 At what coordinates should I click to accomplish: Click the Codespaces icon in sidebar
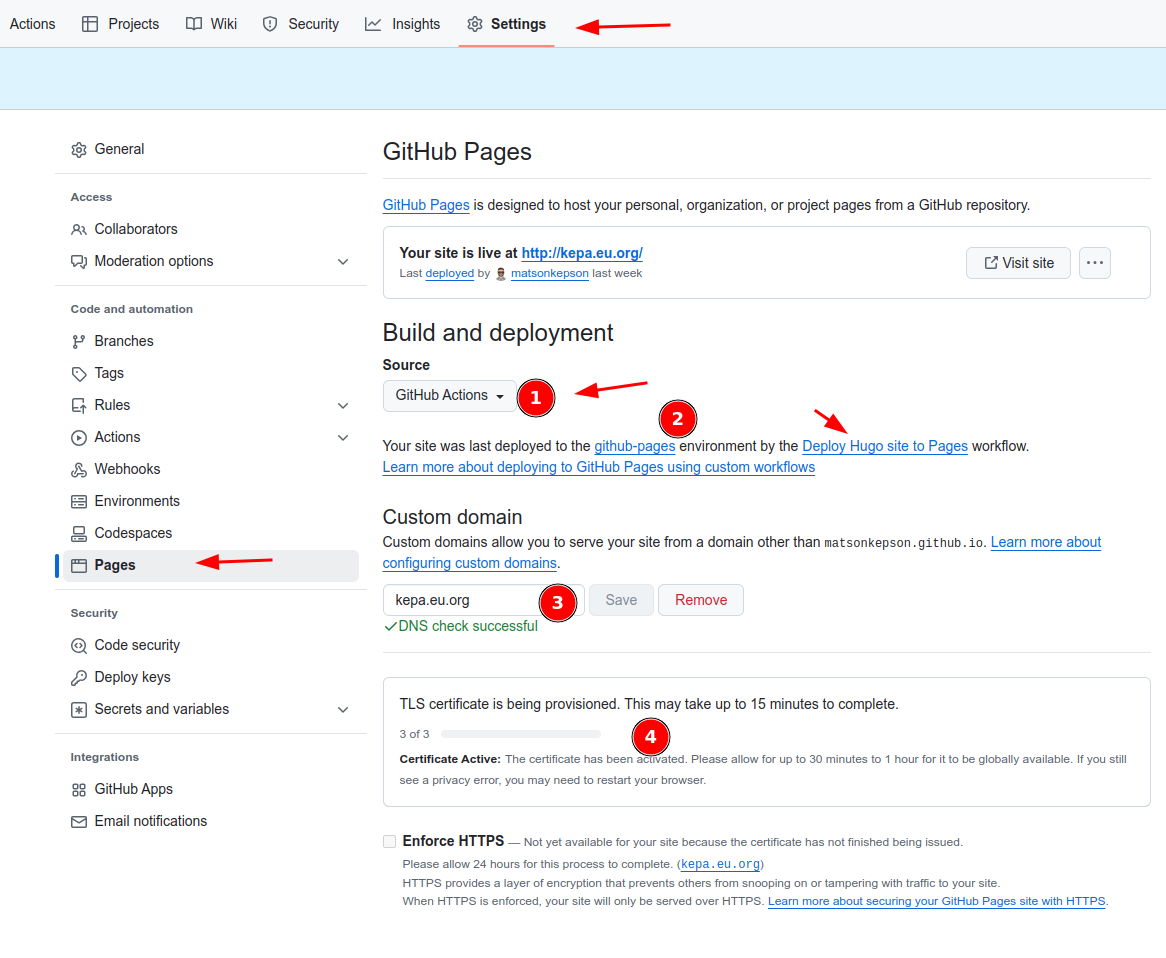[79, 533]
